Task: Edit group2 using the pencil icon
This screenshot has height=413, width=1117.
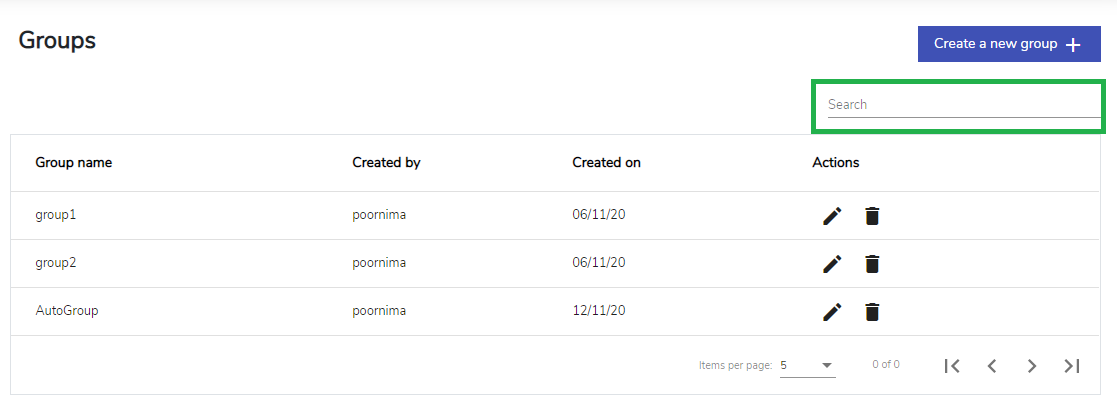Action: [x=832, y=264]
